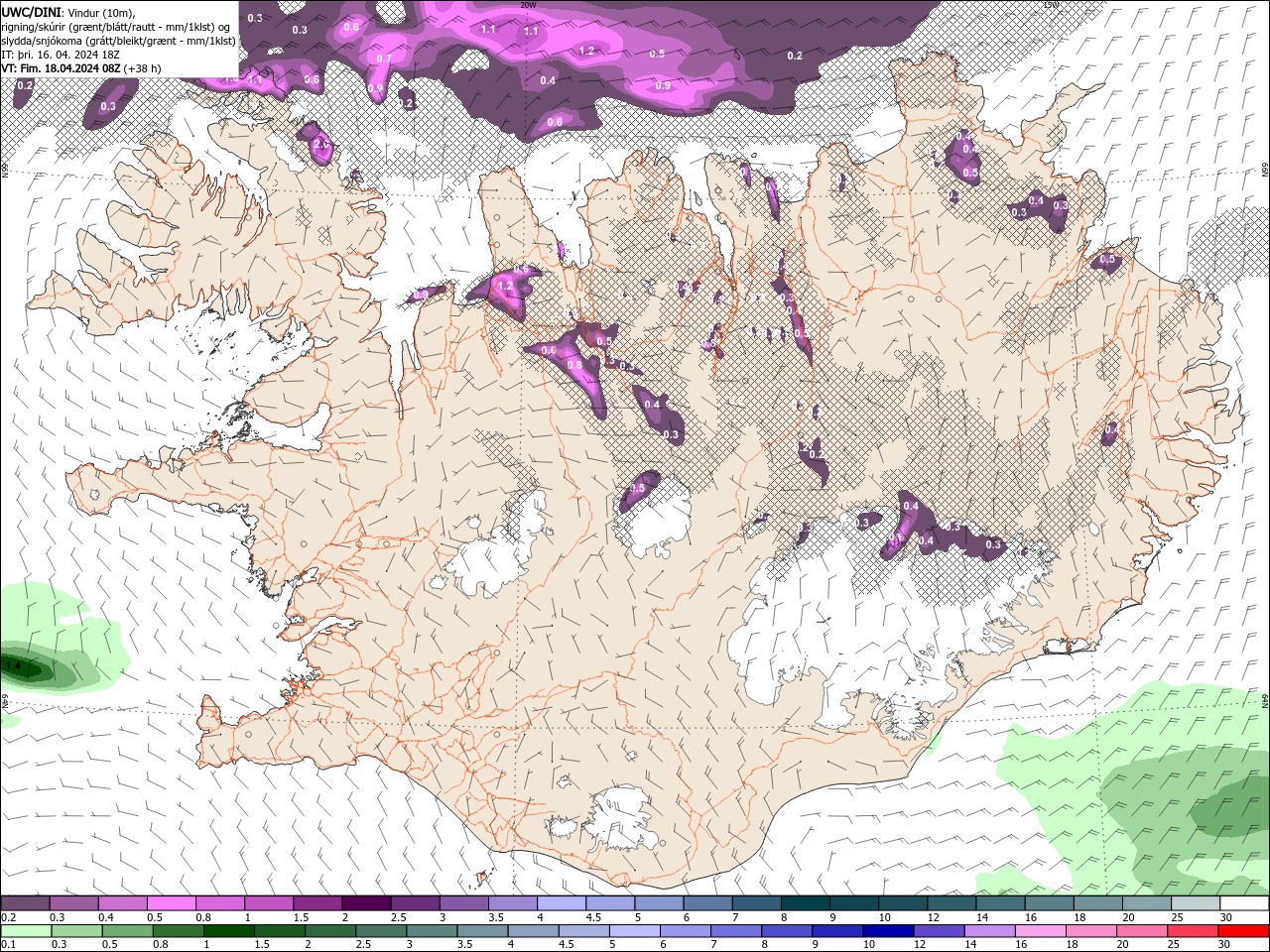Screen dimensions: 1270x952
Task: Click the '20W' longitude label
Action: [x=527, y=5]
